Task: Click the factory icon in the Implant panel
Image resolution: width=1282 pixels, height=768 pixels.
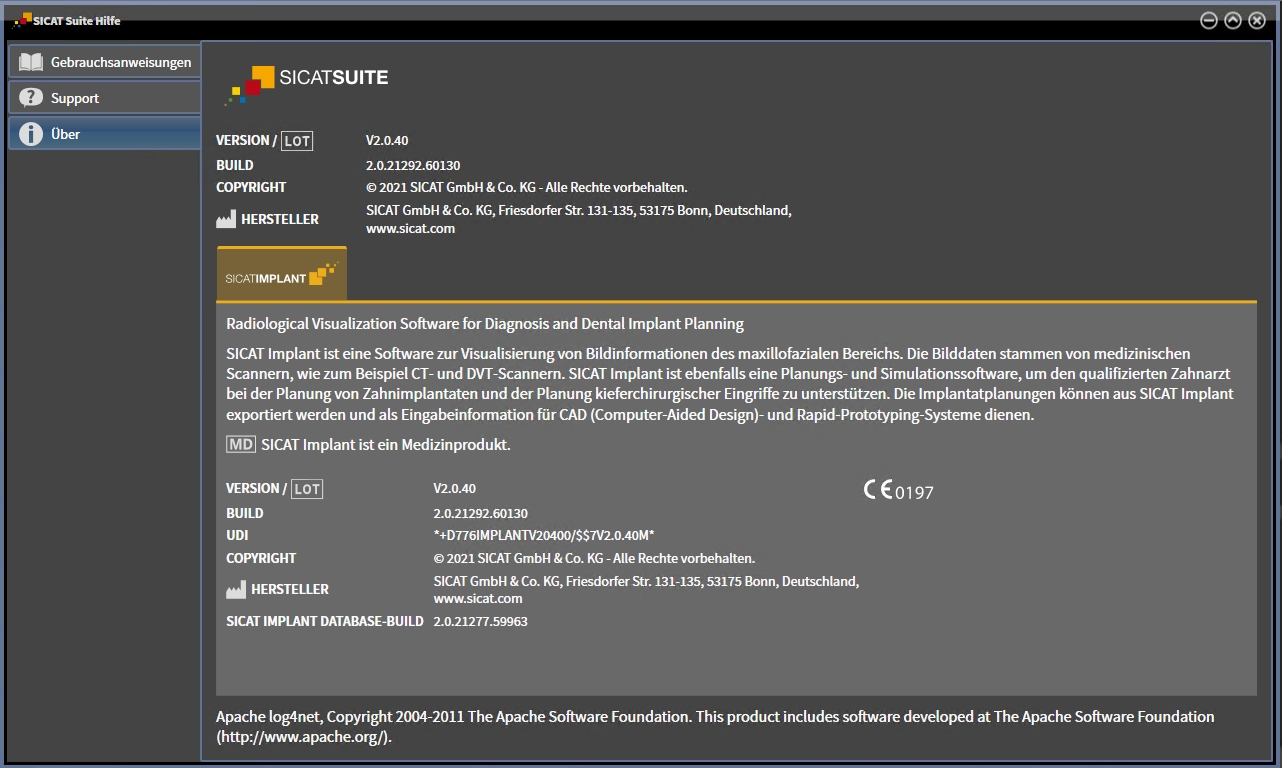Action: [236, 590]
